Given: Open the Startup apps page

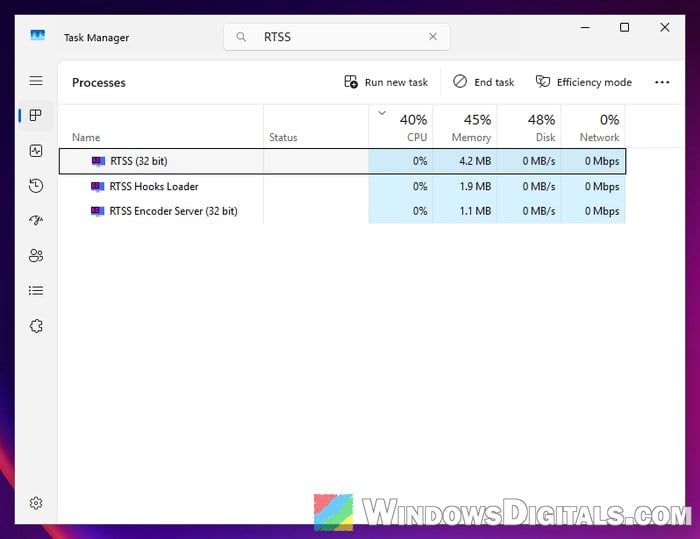Looking at the screenshot, I should [36, 221].
